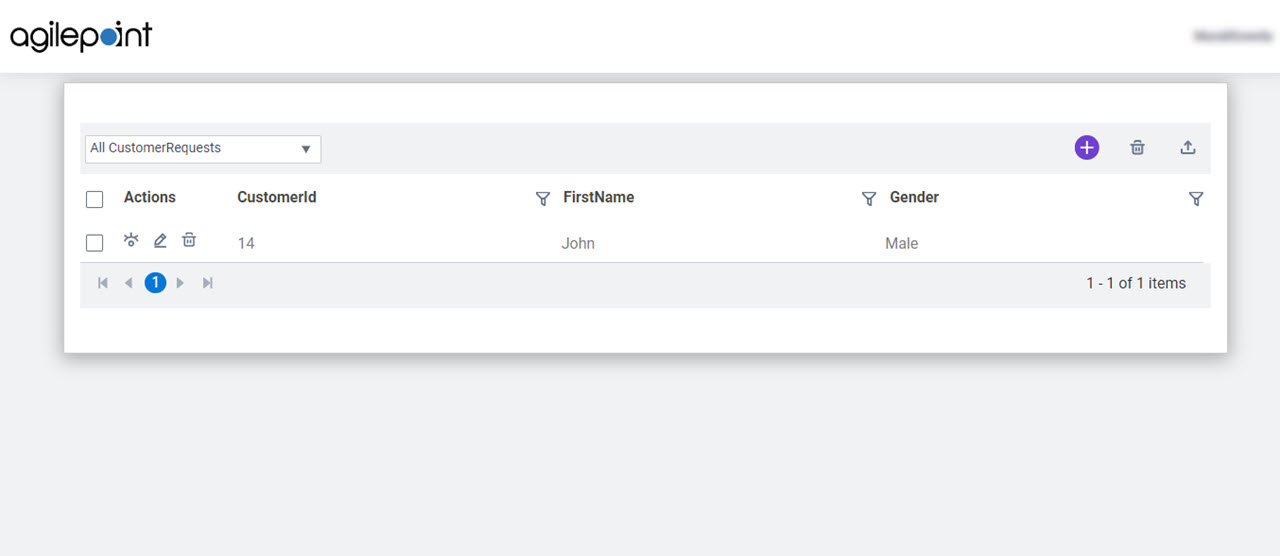Screen dimensions: 1280x556
Task: Click the row delete trash icon for John
Action: click(189, 240)
